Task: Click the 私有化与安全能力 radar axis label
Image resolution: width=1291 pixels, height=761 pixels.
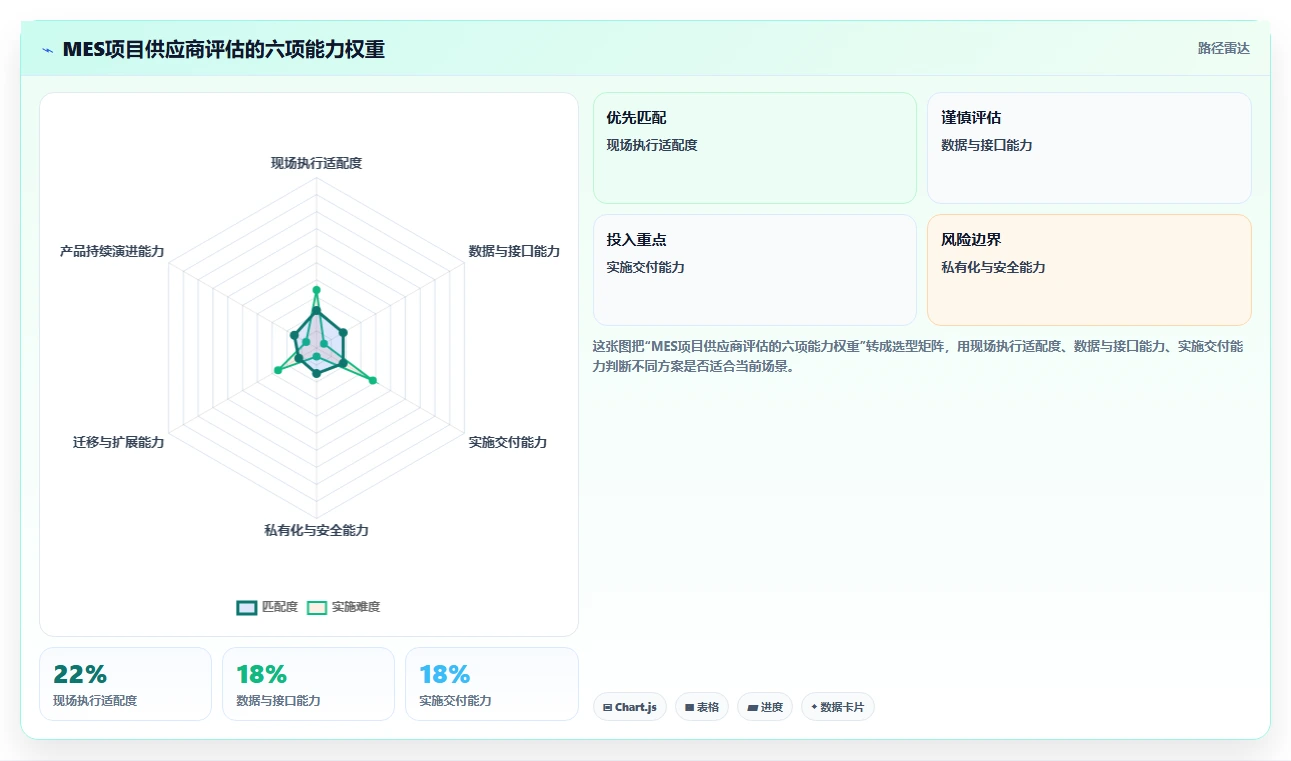Action: pos(316,530)
